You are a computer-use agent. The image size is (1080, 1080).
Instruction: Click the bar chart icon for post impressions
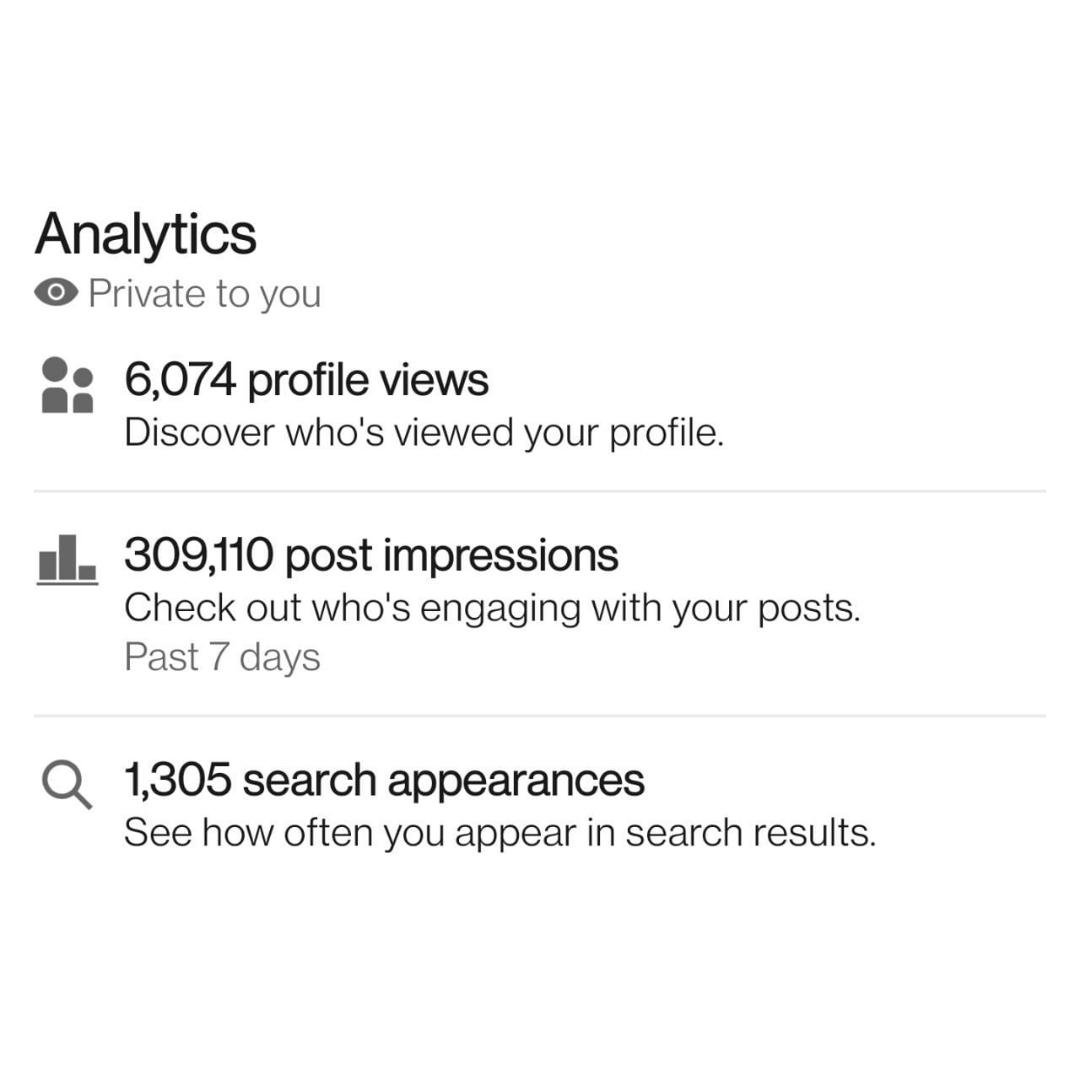coord(67,559)
